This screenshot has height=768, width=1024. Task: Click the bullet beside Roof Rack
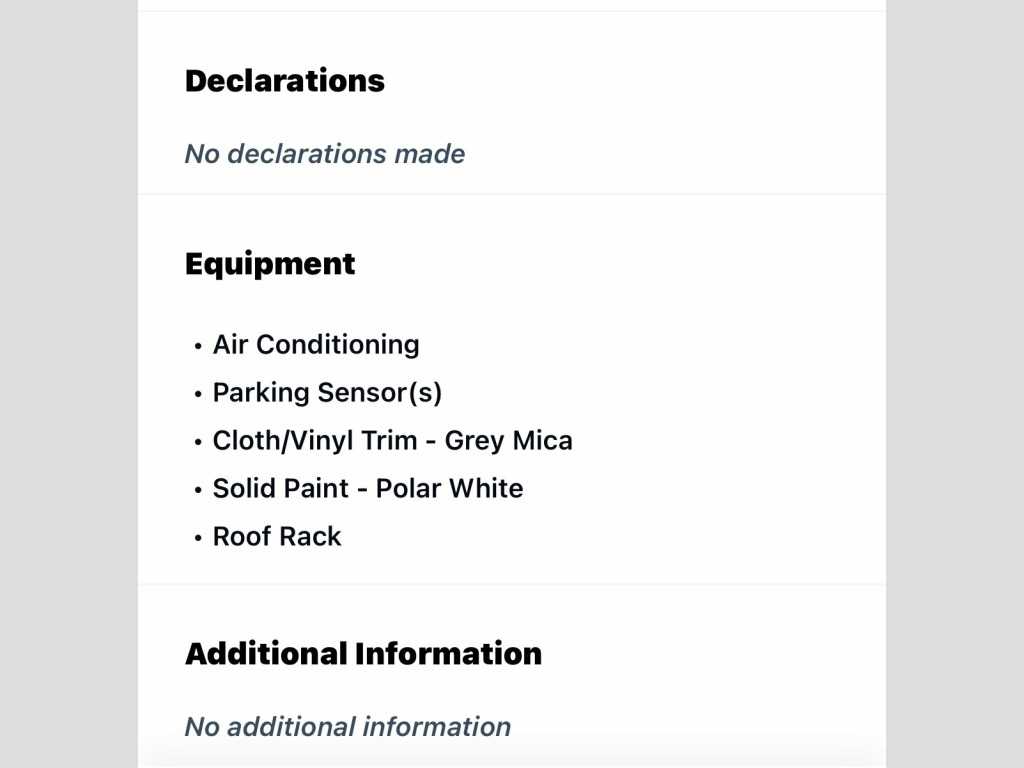pos(198,538)
